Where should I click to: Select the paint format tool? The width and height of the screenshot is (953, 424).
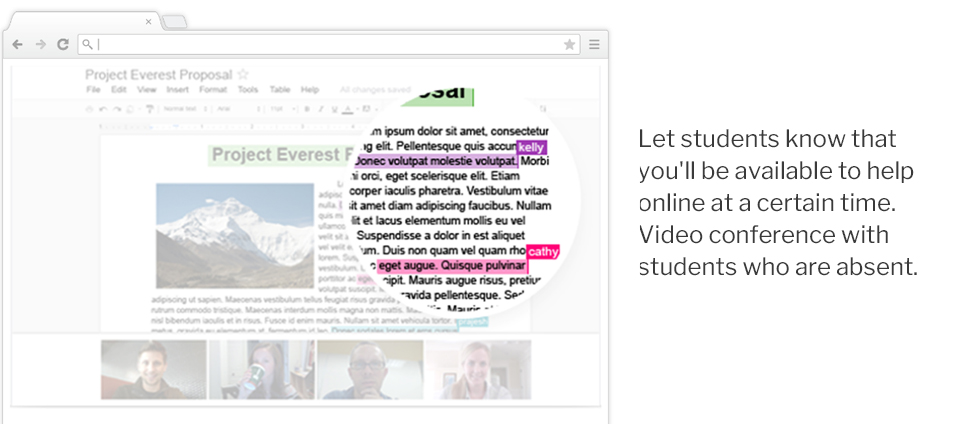[x=149, y=108]
